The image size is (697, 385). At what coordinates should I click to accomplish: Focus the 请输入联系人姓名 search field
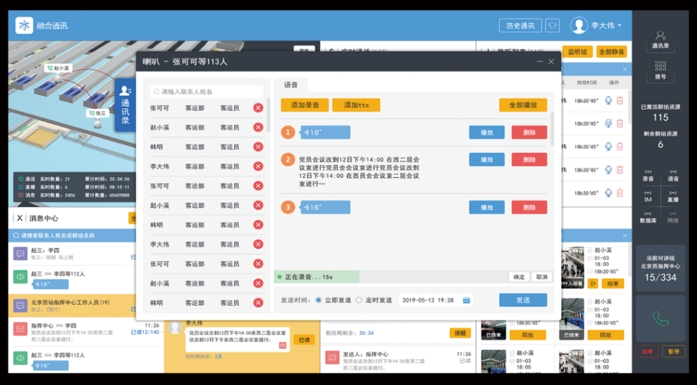[207, 92]
